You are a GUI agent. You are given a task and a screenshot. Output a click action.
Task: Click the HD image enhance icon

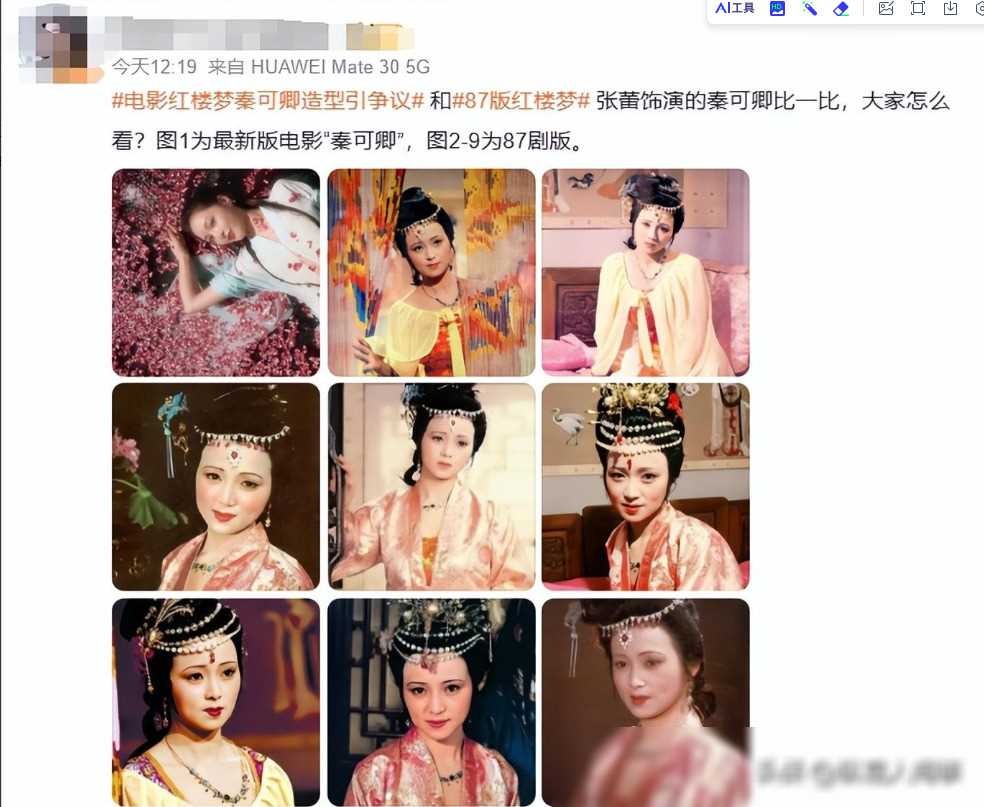pos(778,8)
